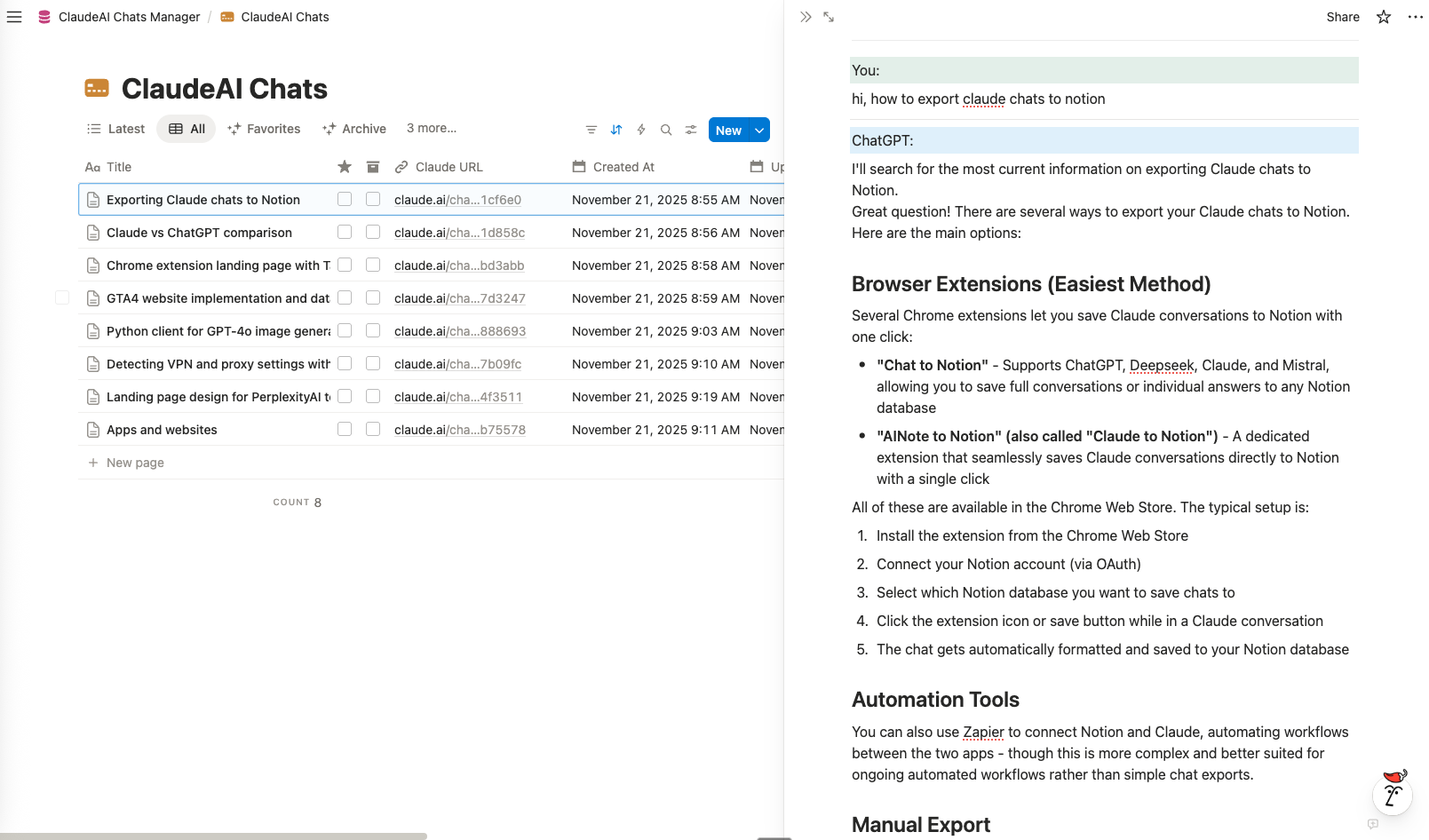The height and width of the screenshot is (840, 1429).
Task: Expand the New button dropdown arrow
Action: coord(759,130)
